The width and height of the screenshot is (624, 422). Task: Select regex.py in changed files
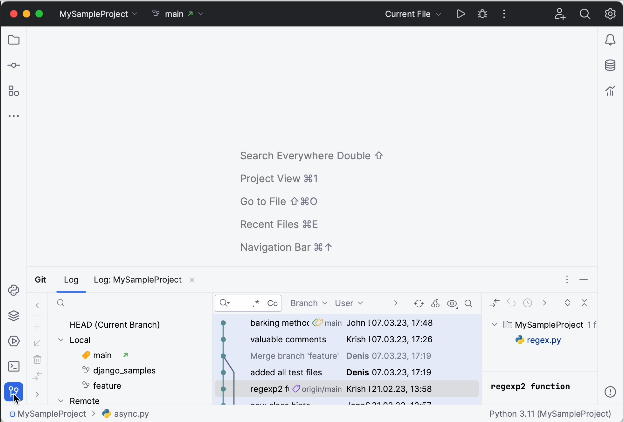(x=544, y=340)
